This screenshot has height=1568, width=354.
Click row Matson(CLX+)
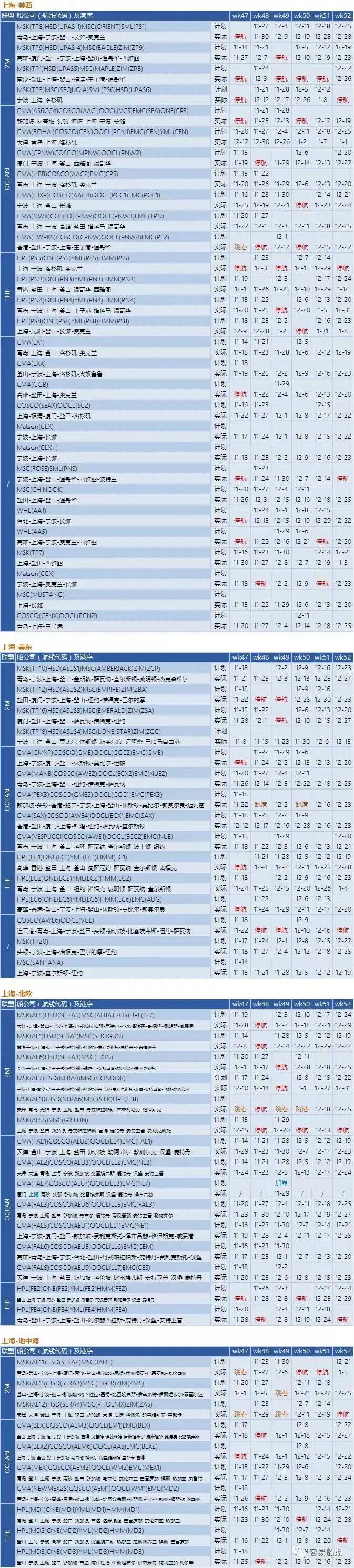click(x=113, y=448)
